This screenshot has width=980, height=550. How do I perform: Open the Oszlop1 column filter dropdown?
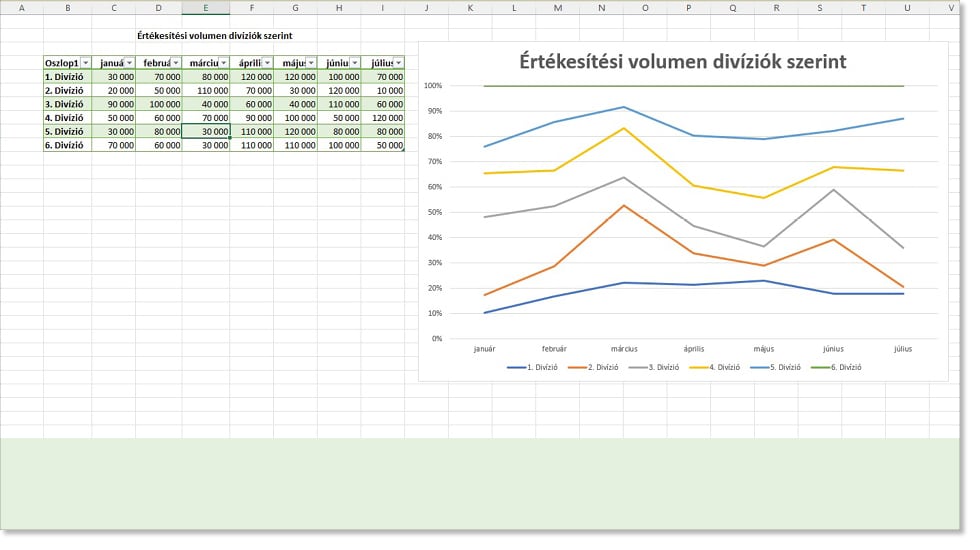click(85, 62)
